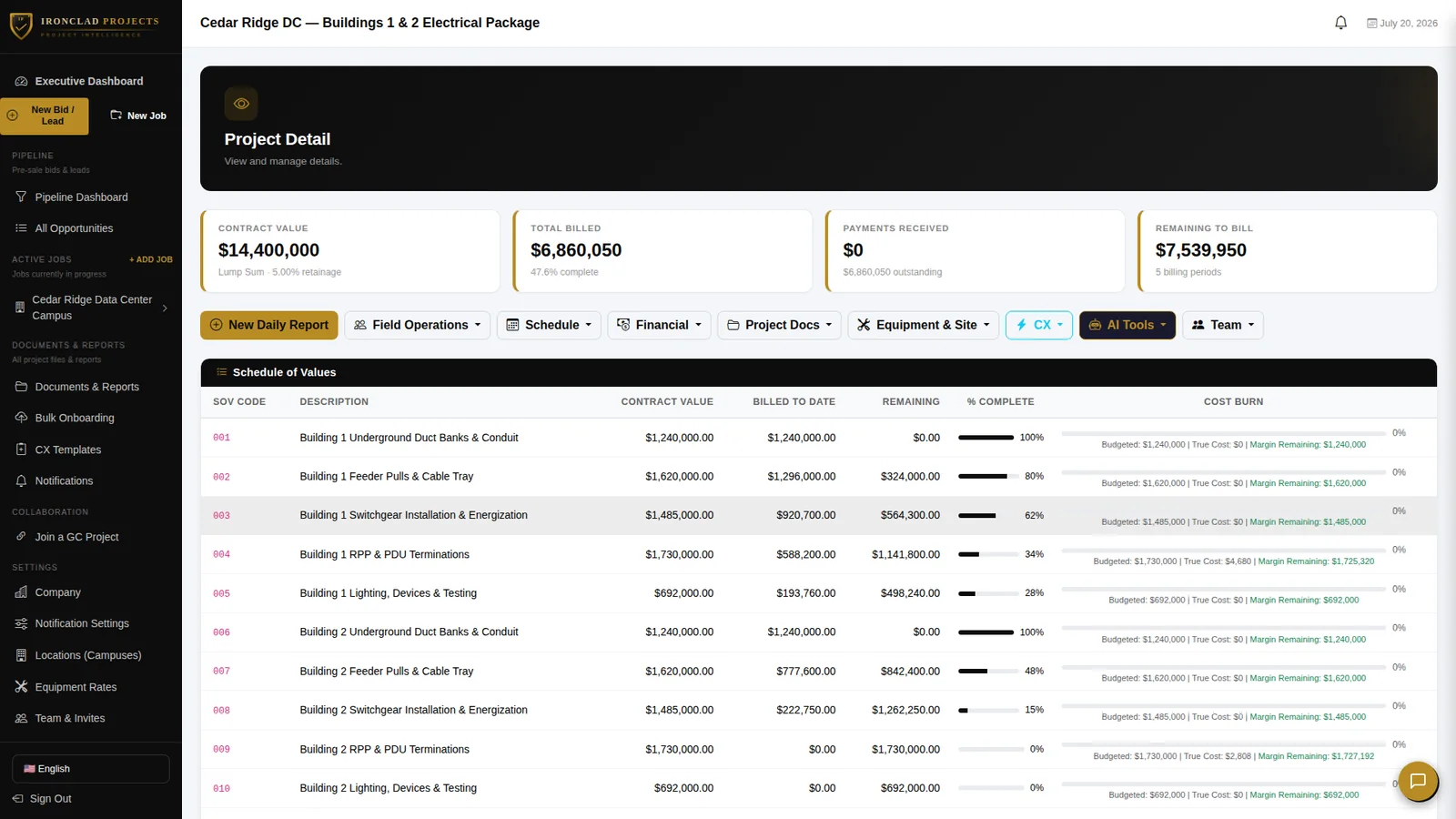Click the Pipeline Dashboard funnel icon
The height and width of the screenshot is (819, 1456).
[21, 197]
